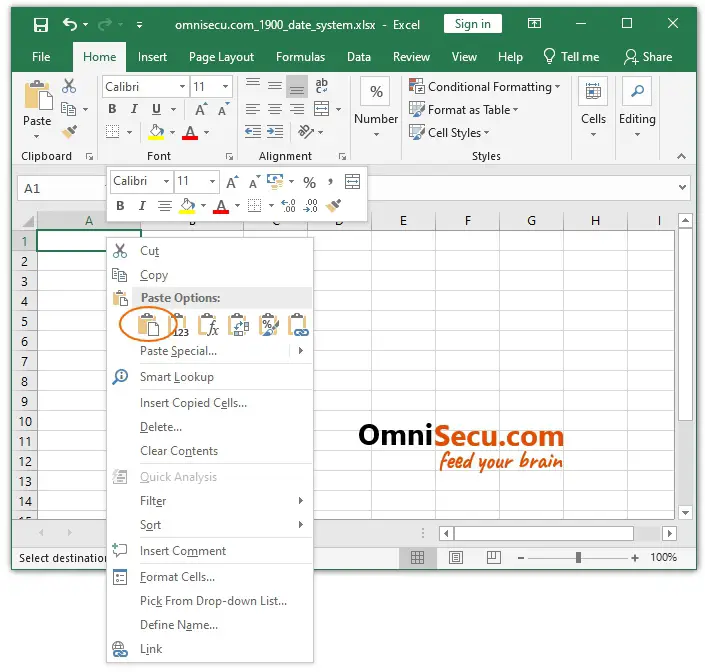Click the Undo arrow icon
The height and width of the screenshot is (672, 705).
coord(70,24)
